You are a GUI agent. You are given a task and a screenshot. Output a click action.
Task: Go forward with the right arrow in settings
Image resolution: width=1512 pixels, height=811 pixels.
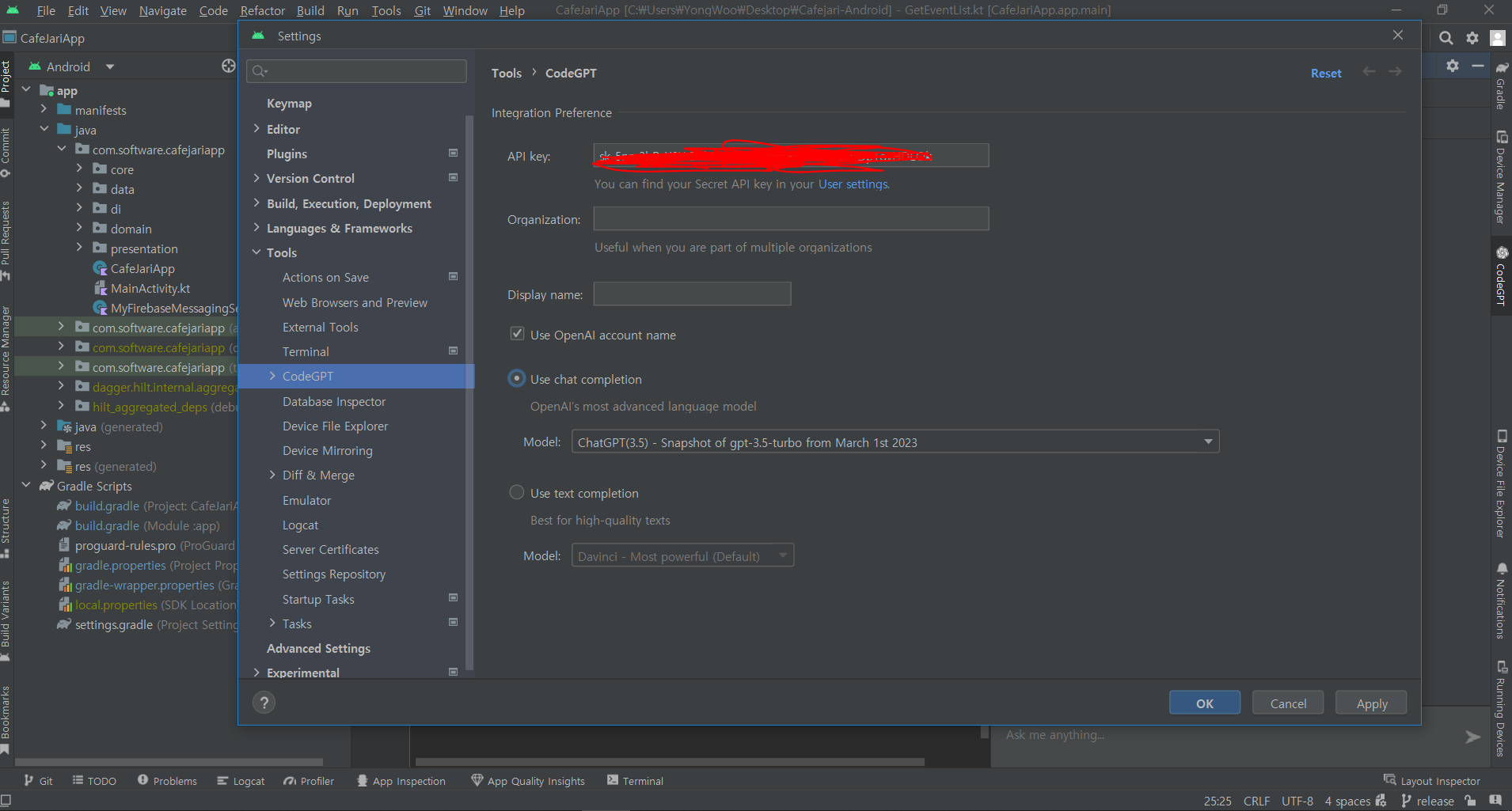(x=1396, y=72)
